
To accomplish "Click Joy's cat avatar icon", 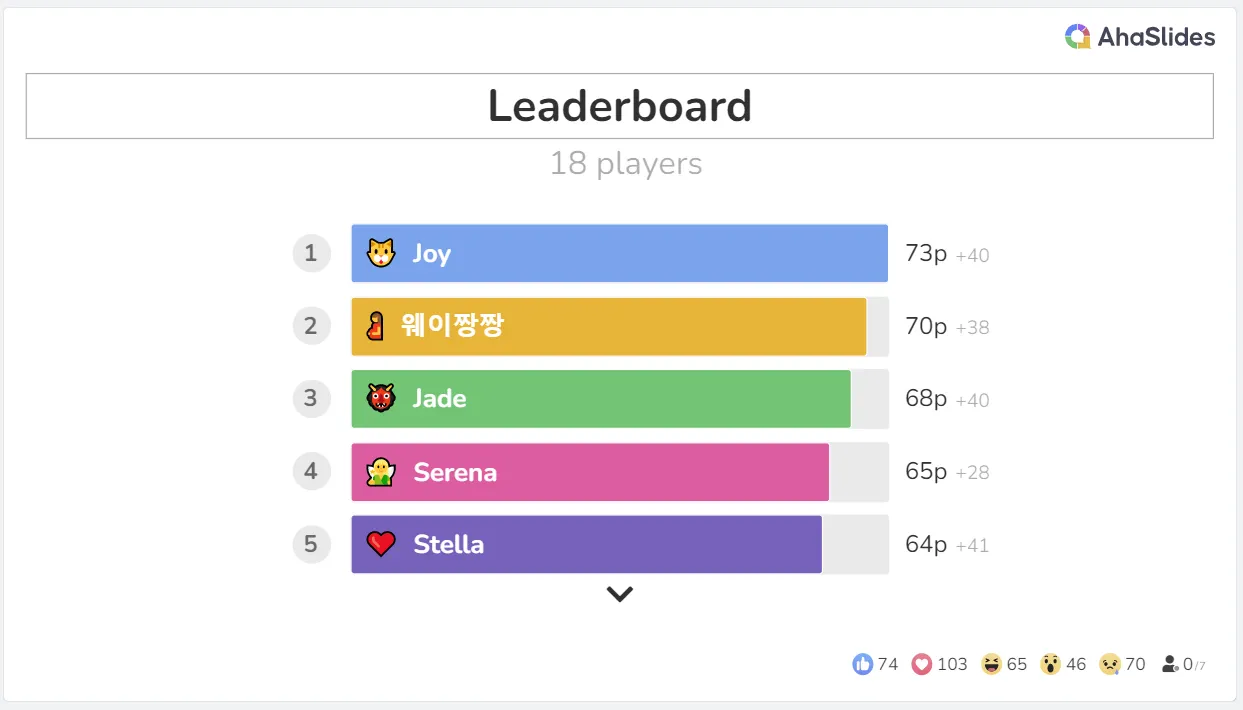I will point(381,253).
